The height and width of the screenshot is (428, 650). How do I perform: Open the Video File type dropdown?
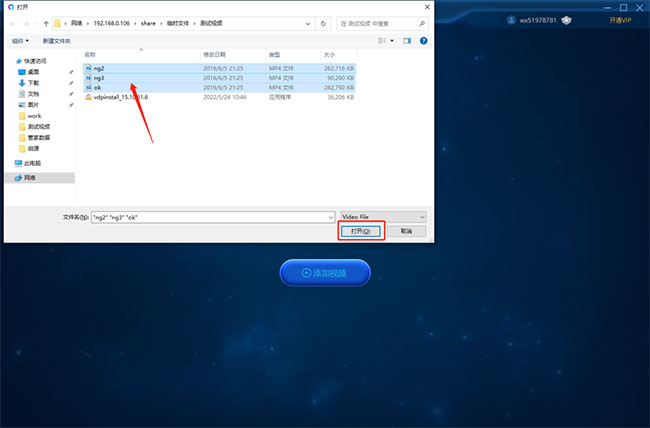(383, 217)
